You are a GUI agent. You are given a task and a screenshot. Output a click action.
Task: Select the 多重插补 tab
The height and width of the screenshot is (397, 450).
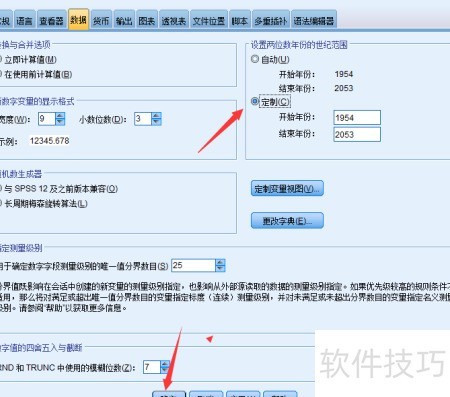click(271, 21)
